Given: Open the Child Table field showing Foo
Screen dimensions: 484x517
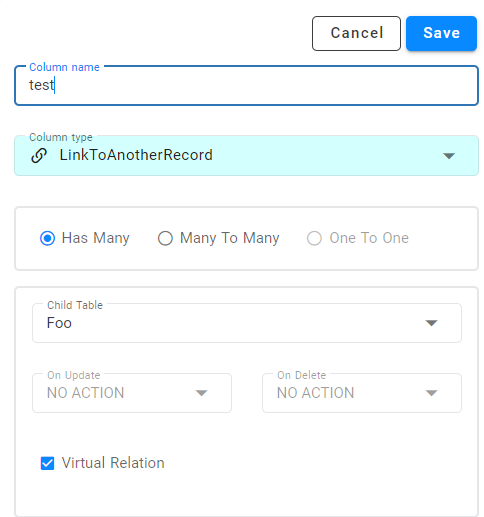Looking at the screenshot, I should click(x=247, y=323).
